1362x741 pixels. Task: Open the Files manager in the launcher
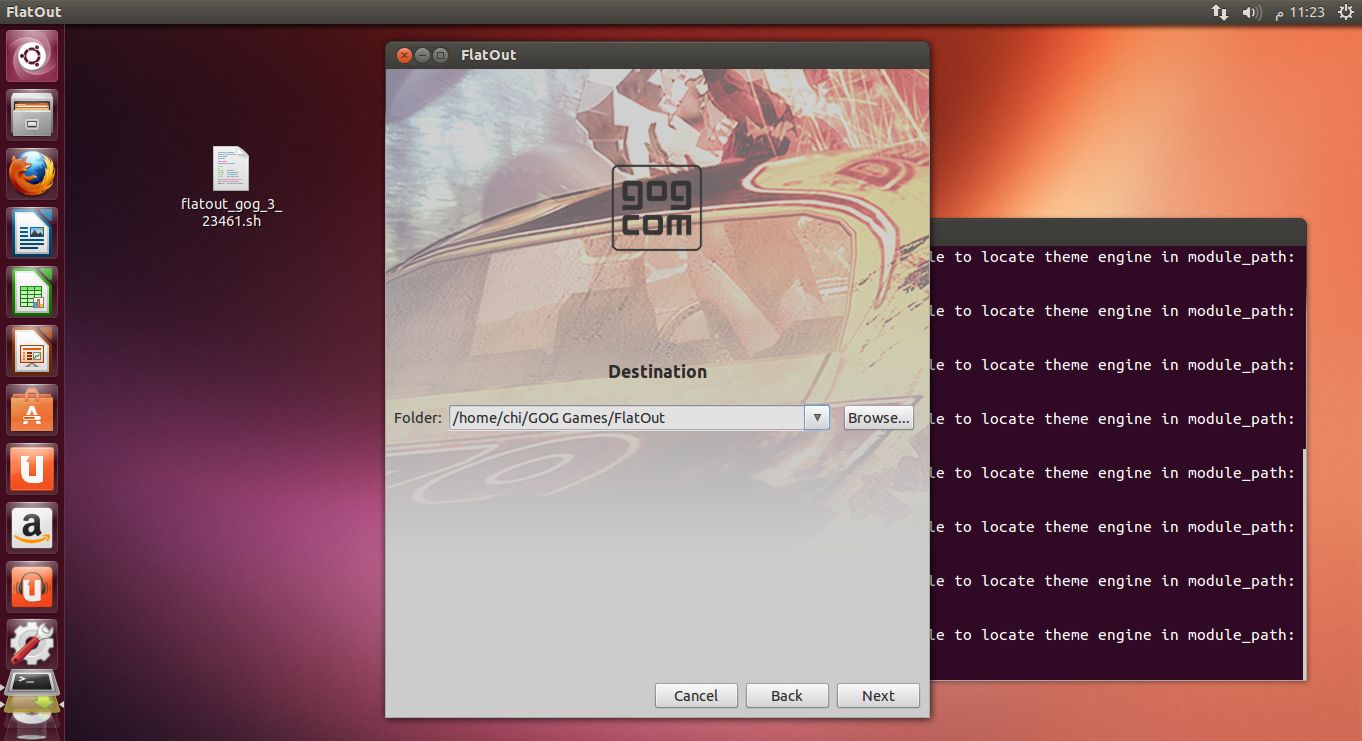(33, 115)
